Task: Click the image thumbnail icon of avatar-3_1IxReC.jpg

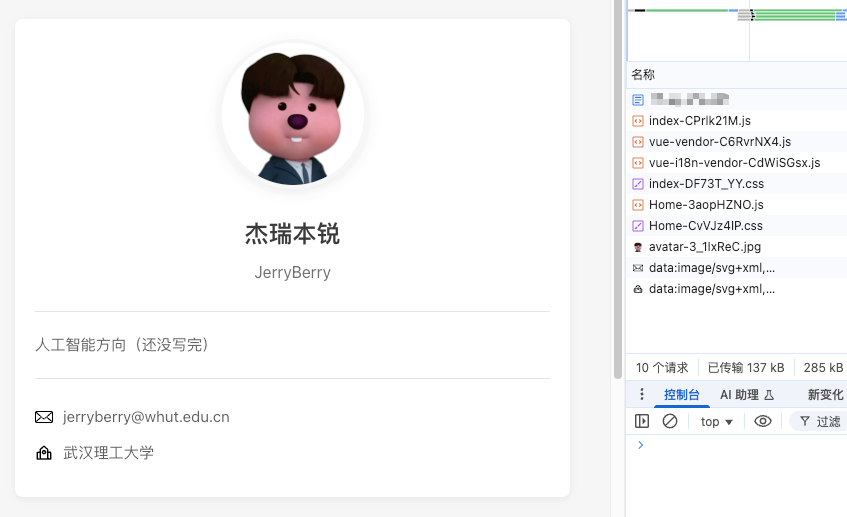Action: coord(638,247)
